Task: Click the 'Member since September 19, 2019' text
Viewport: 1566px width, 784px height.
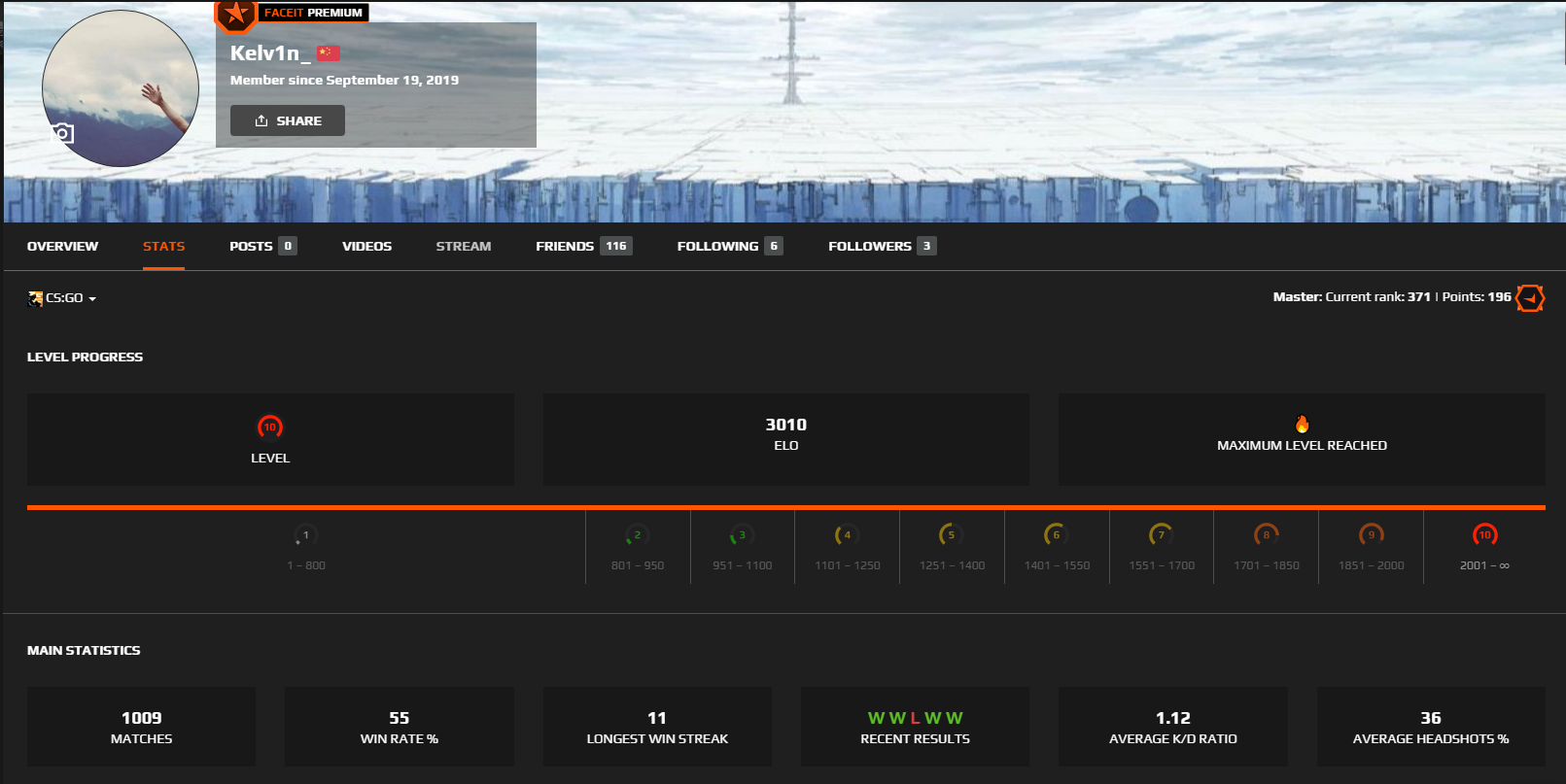Action: (x=344, y=81)
